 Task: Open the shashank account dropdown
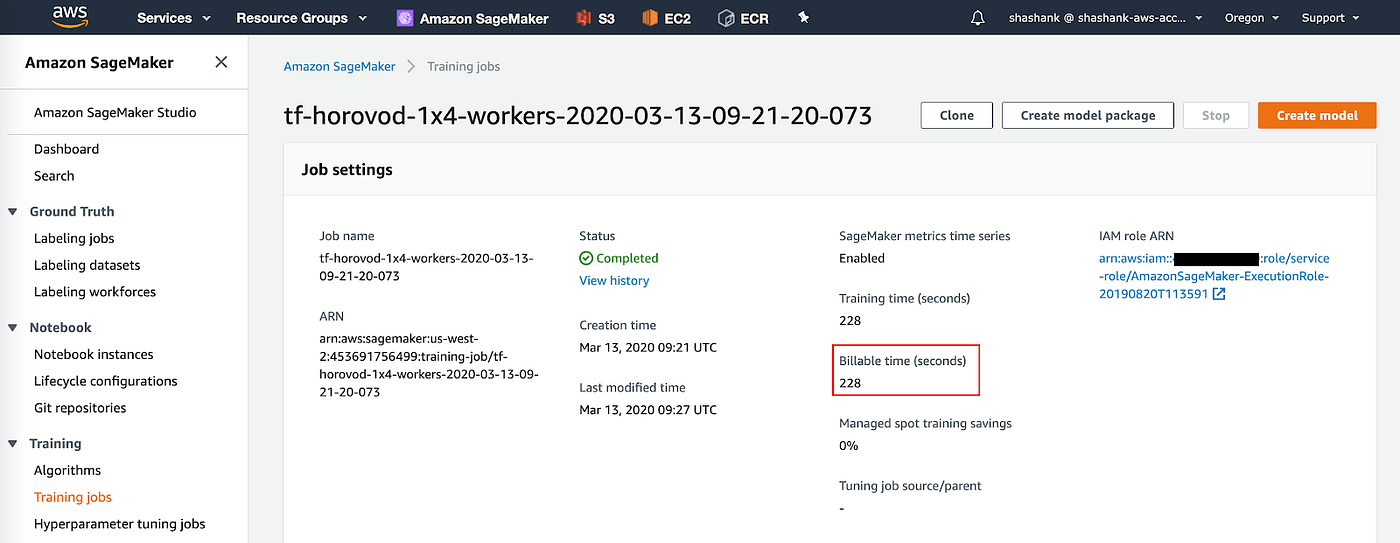[x=1107, y=18]
